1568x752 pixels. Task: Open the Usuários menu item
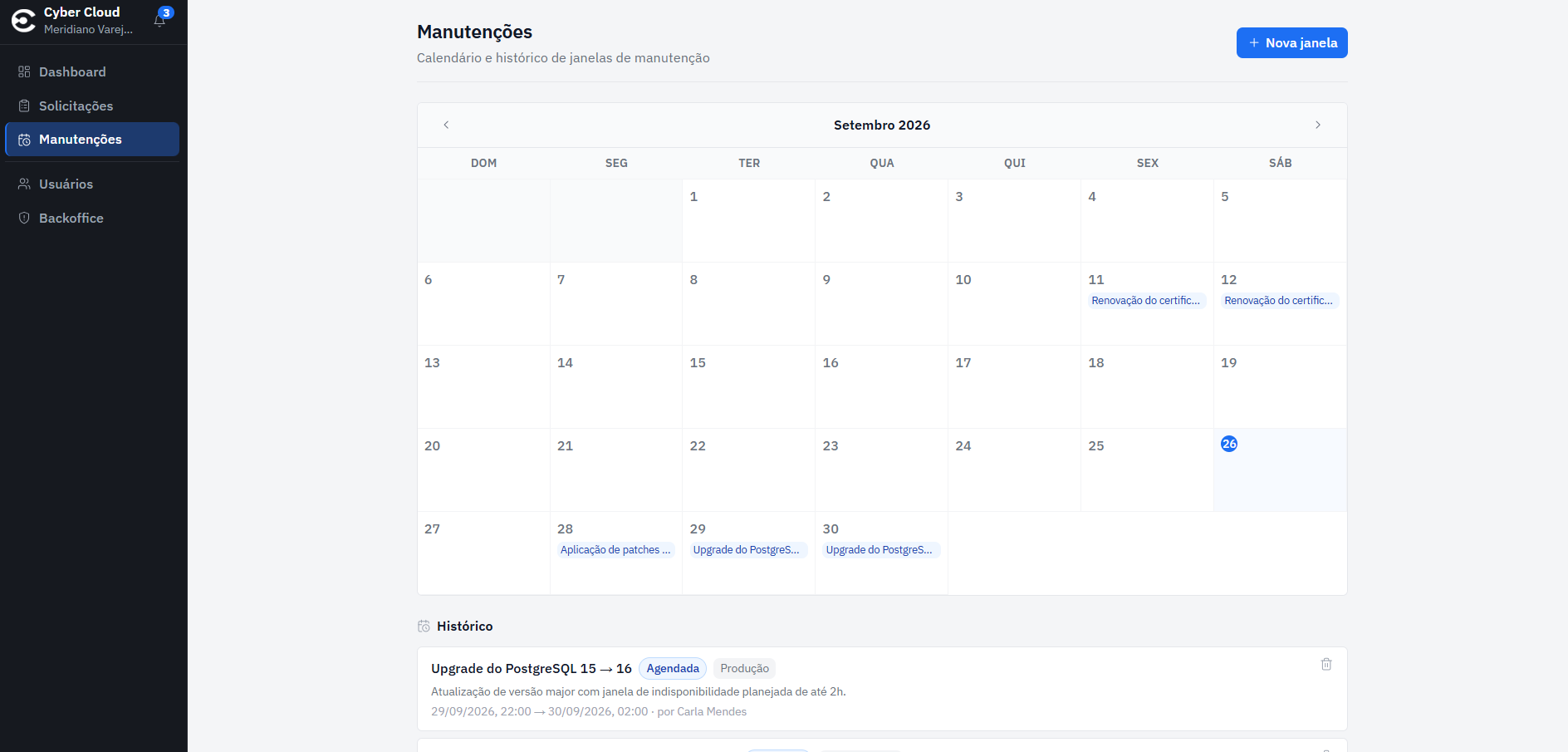92,184
